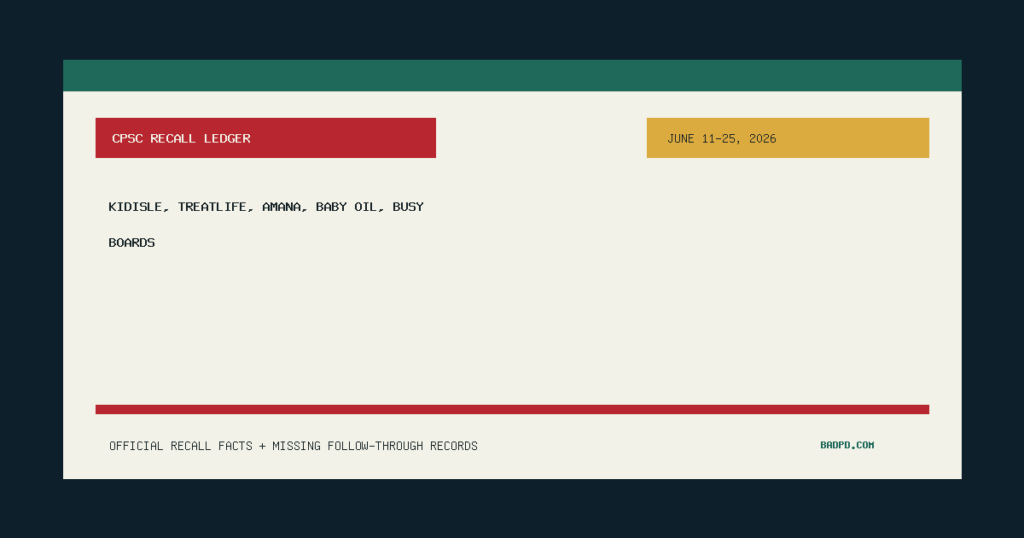Click the word CPSC in the red banner

coord(127,138)
